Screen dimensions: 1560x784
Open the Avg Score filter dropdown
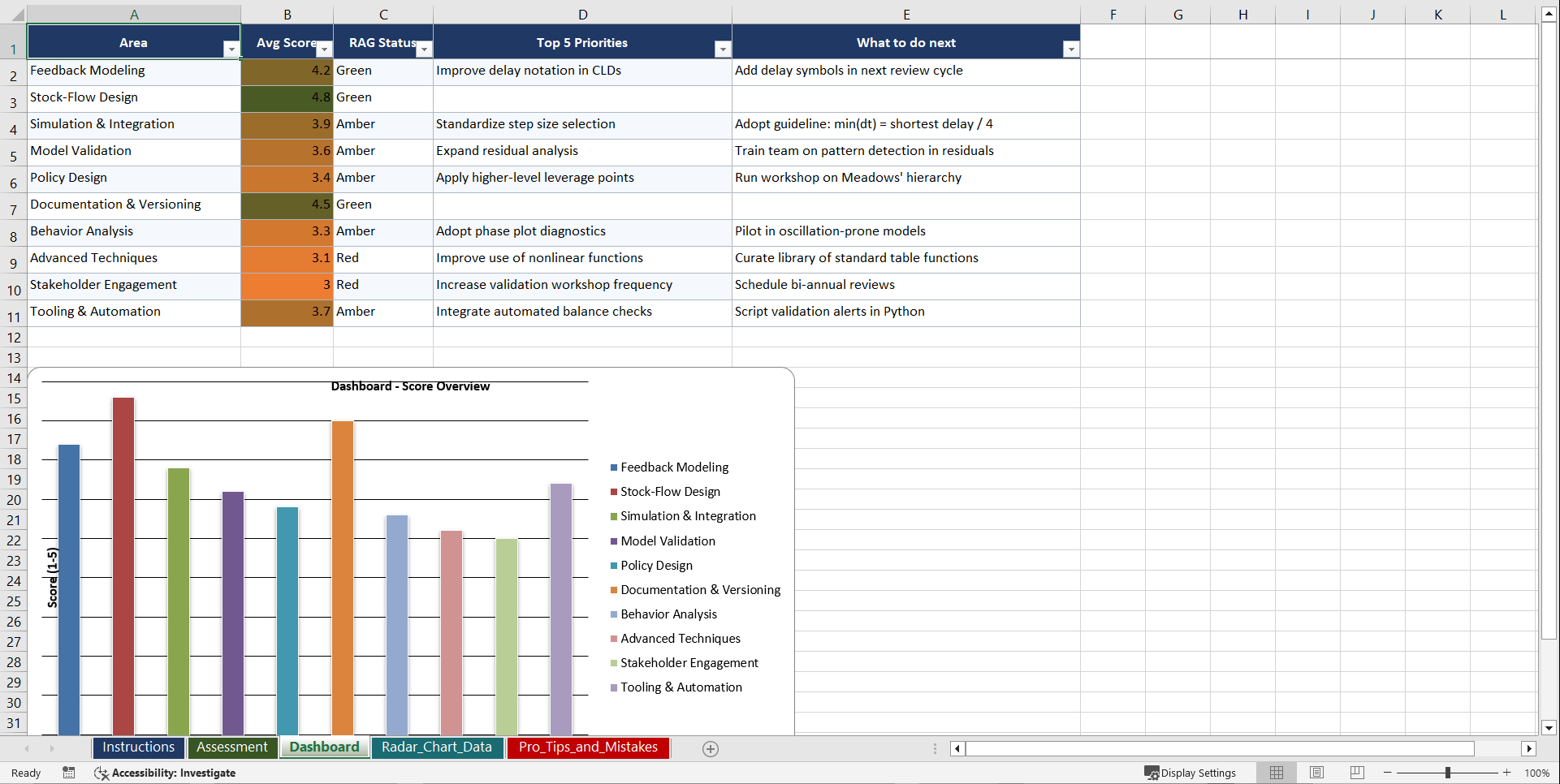click(x=324, y=49)
